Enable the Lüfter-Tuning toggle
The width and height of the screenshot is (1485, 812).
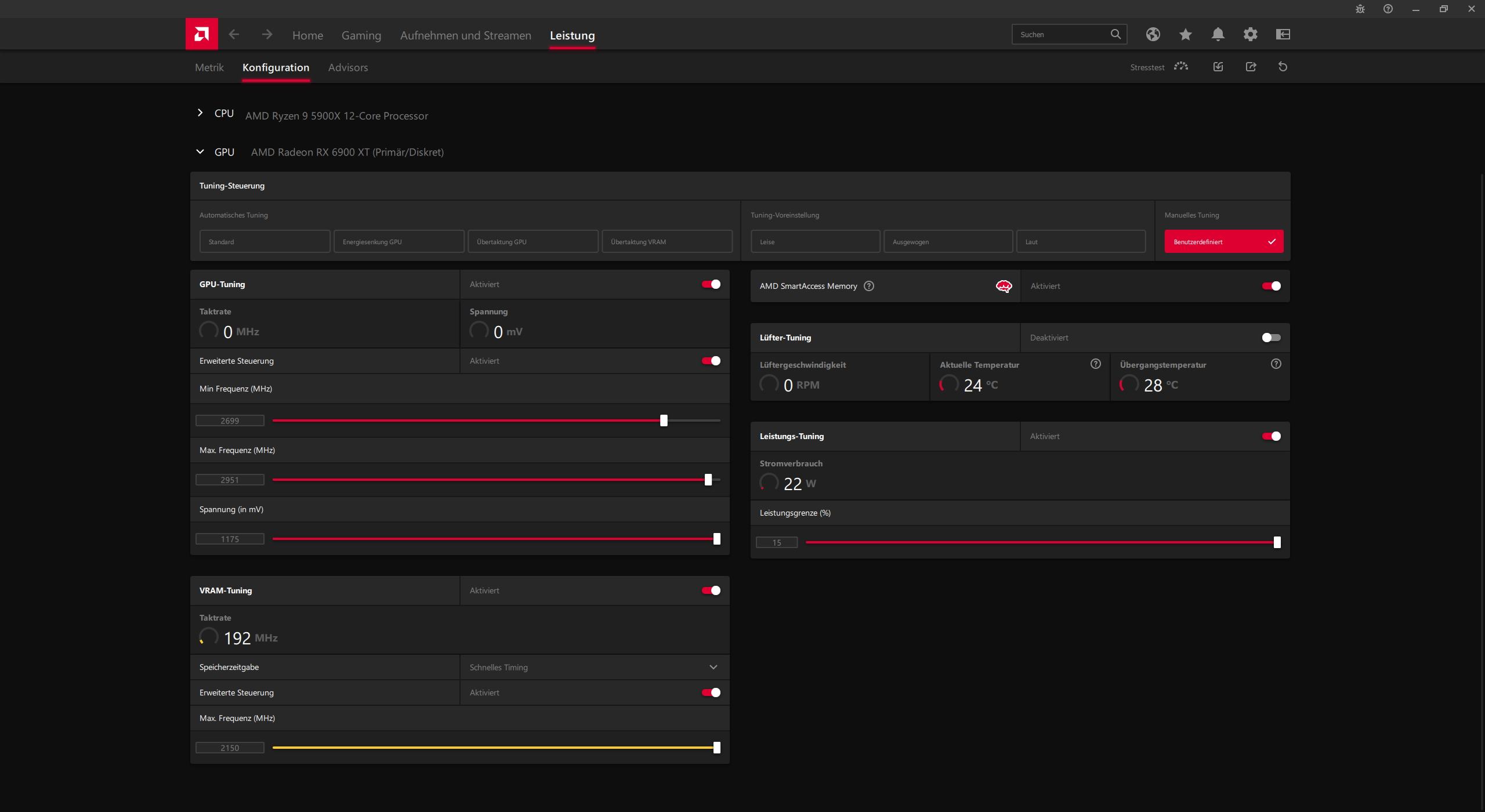tap(1270, 338)
